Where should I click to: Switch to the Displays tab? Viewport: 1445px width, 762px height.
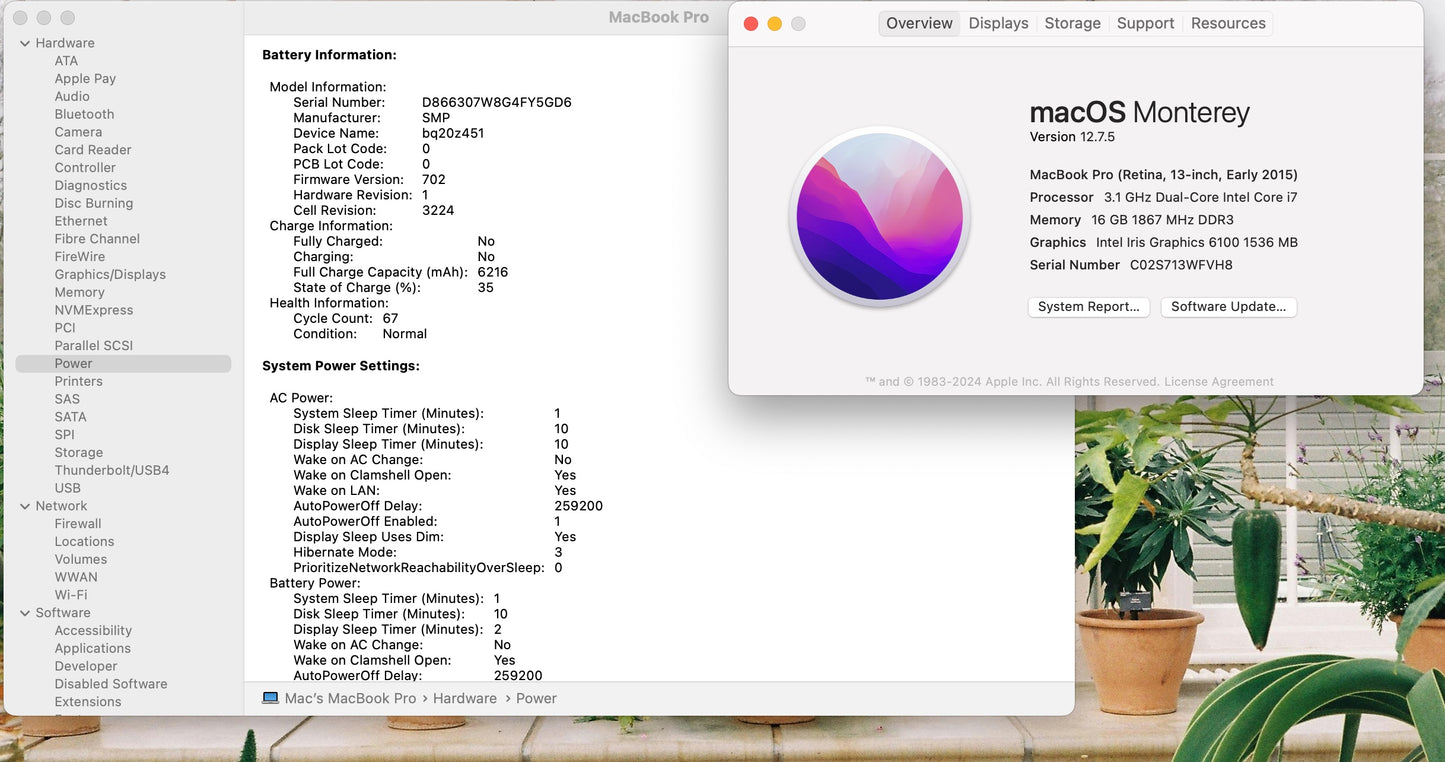(998, 23)
